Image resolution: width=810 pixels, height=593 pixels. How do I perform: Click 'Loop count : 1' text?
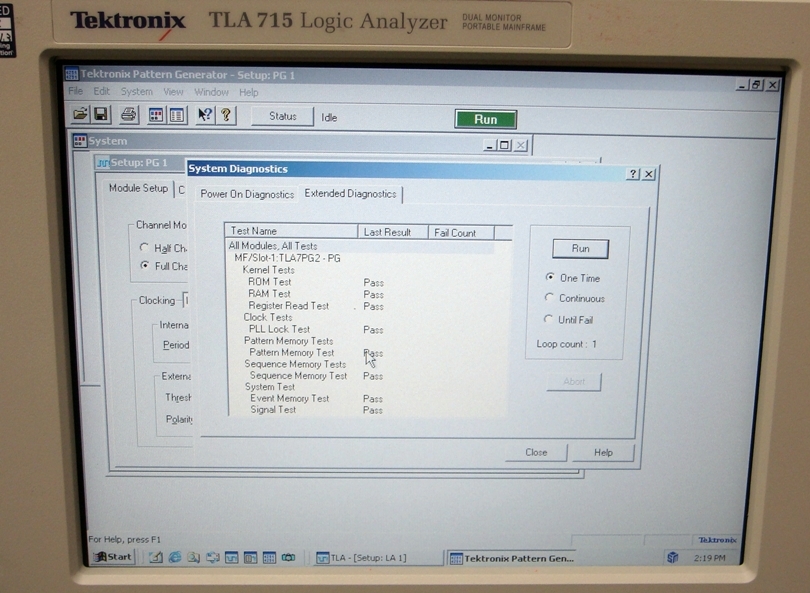coord(566,344)
